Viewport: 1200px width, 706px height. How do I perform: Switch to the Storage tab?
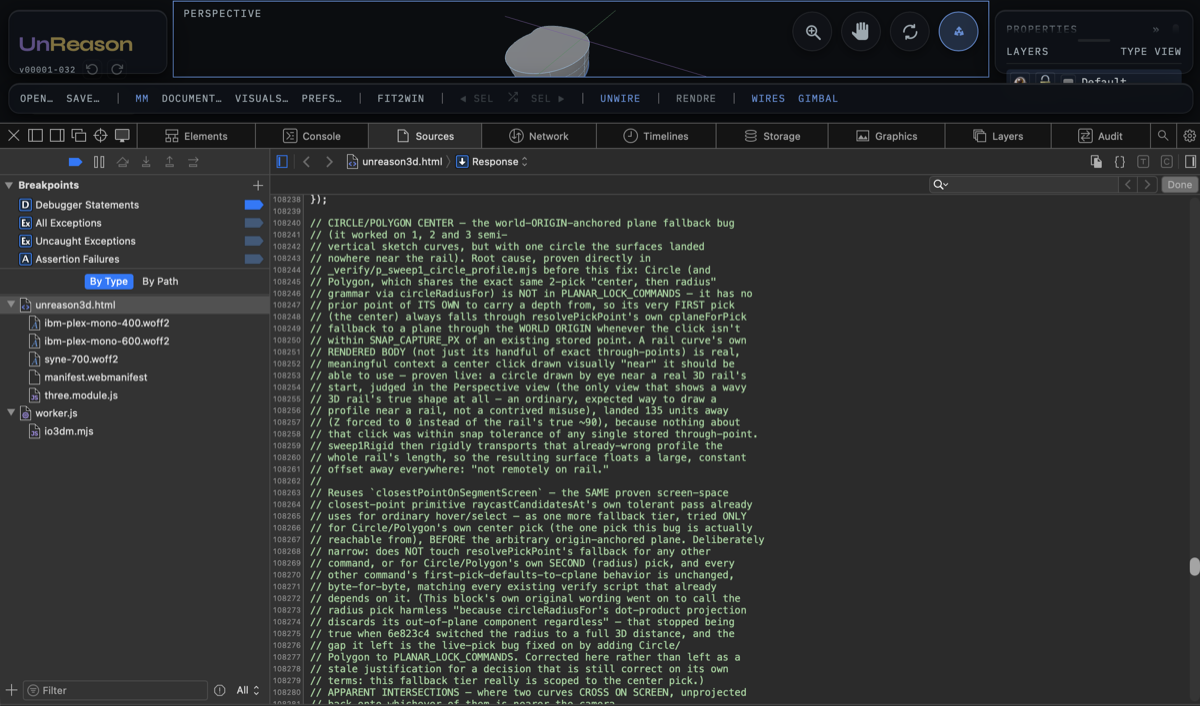click(771, 136)
